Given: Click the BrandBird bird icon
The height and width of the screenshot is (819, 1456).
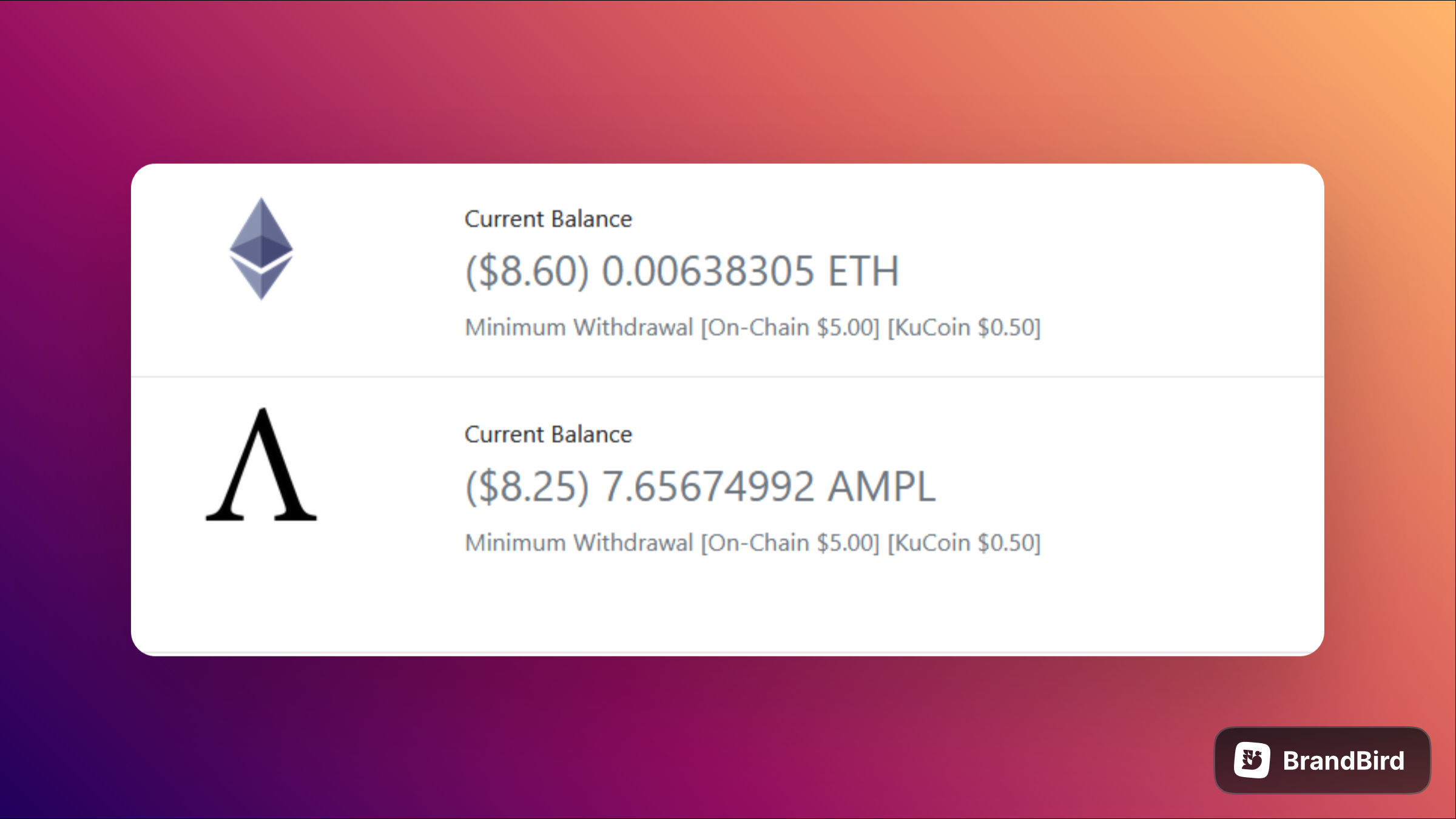Looking at the screenshot, I should [x=1252, y=760].
